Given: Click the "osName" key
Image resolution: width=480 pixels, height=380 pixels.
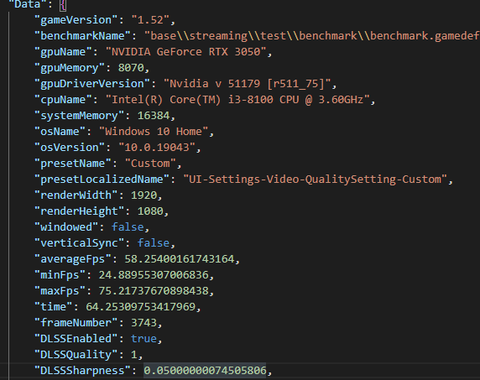Looking at the screenshot, I should pos(60,132).
